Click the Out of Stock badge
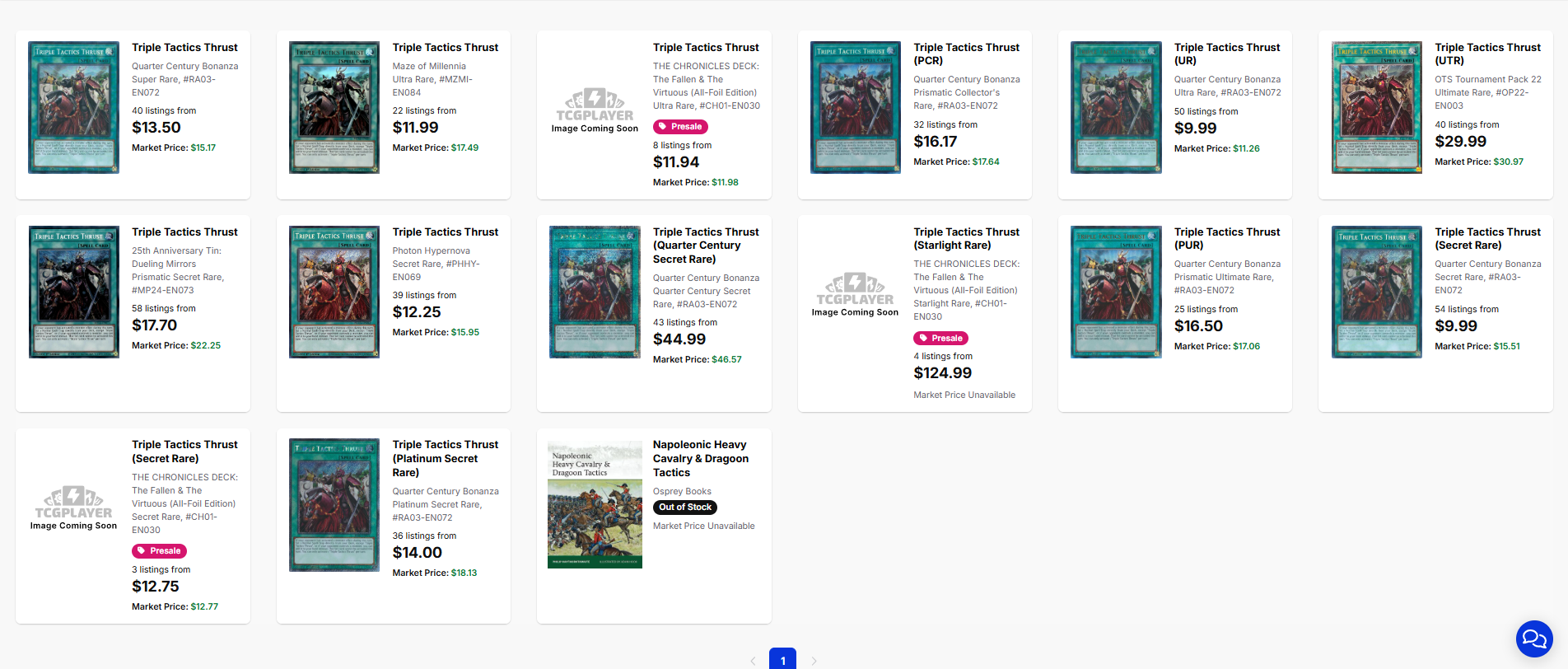Screen dimensions: 1568x669 click(x=685, y=508)
